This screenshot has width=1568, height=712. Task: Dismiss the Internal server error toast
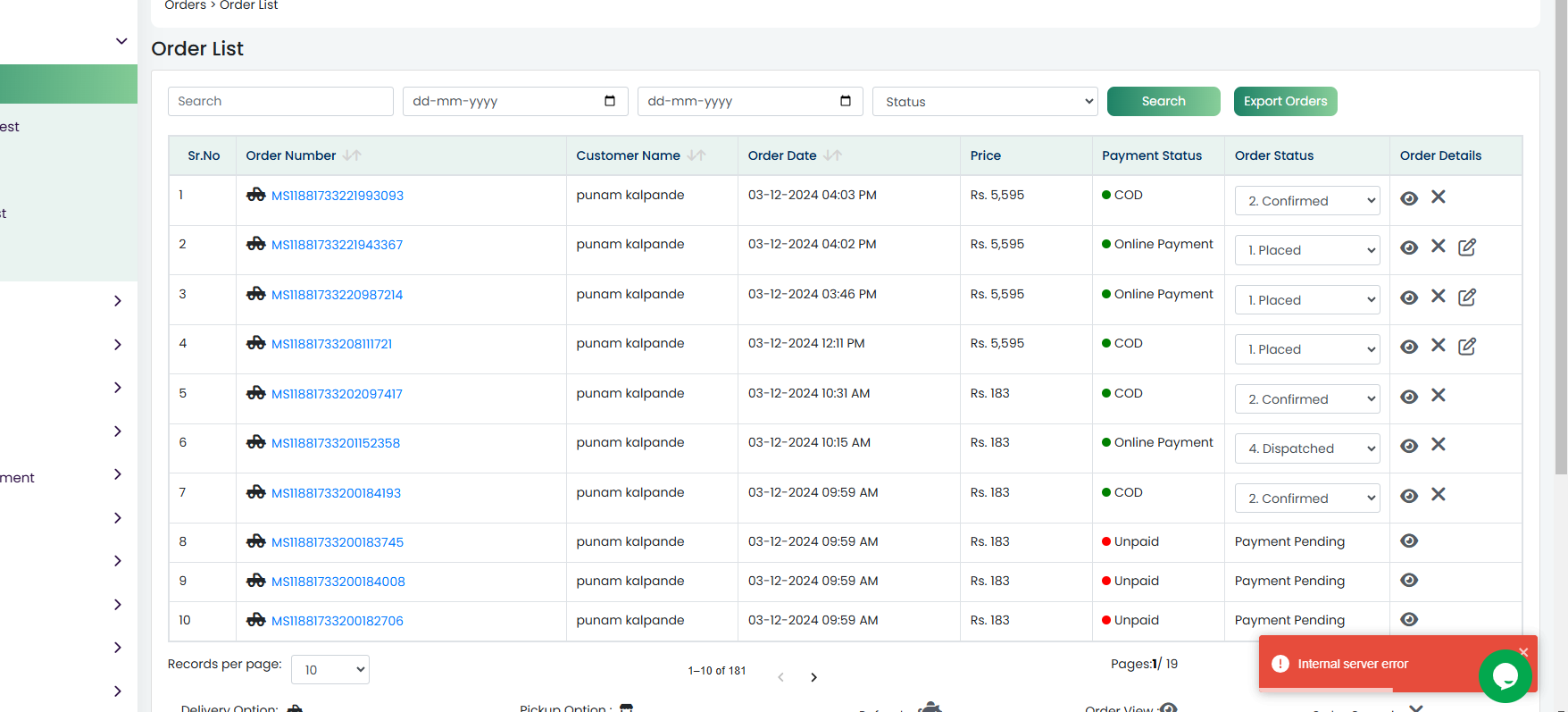1523,652
